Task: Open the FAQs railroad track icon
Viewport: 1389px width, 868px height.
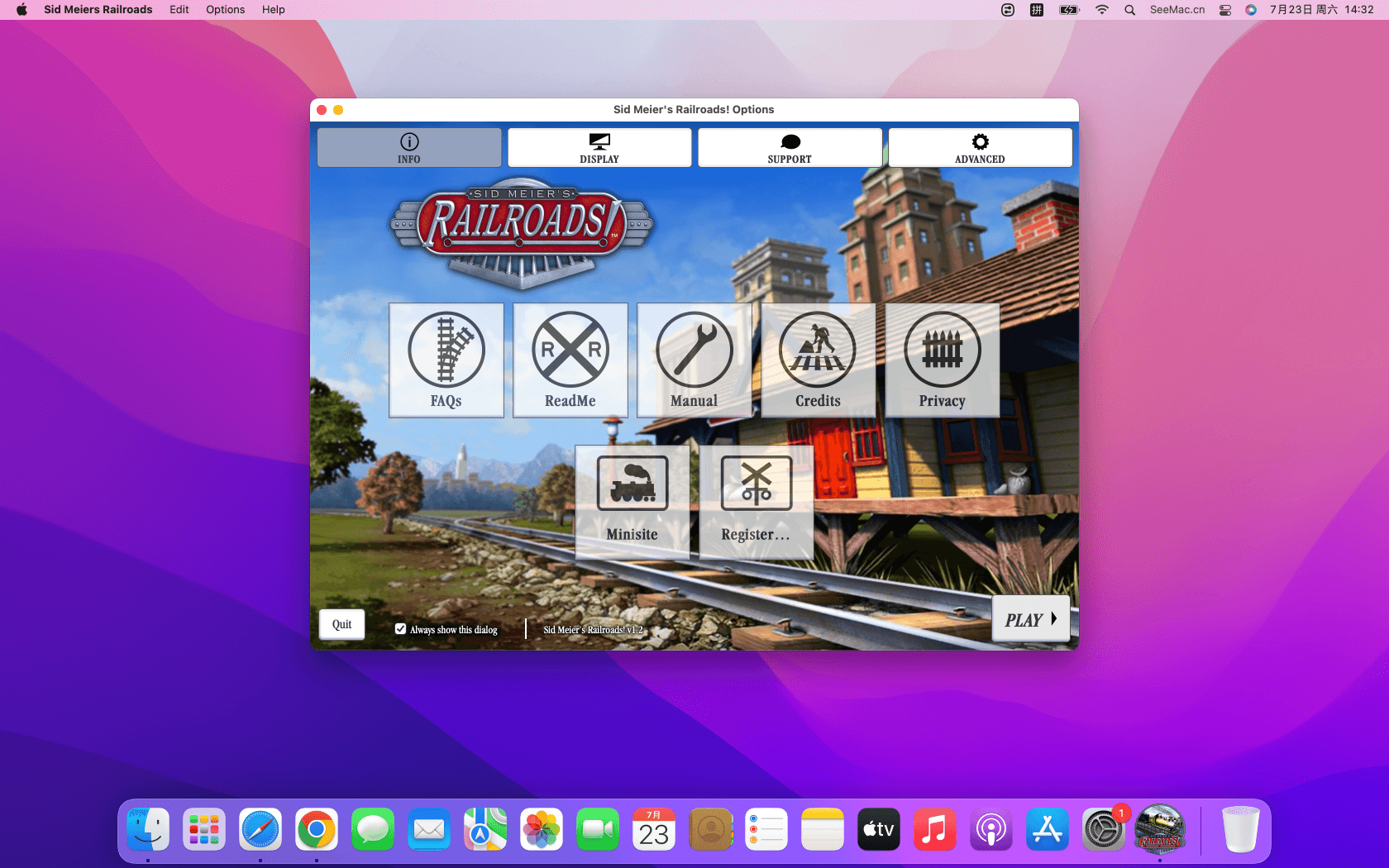Action: pos(446,360)
